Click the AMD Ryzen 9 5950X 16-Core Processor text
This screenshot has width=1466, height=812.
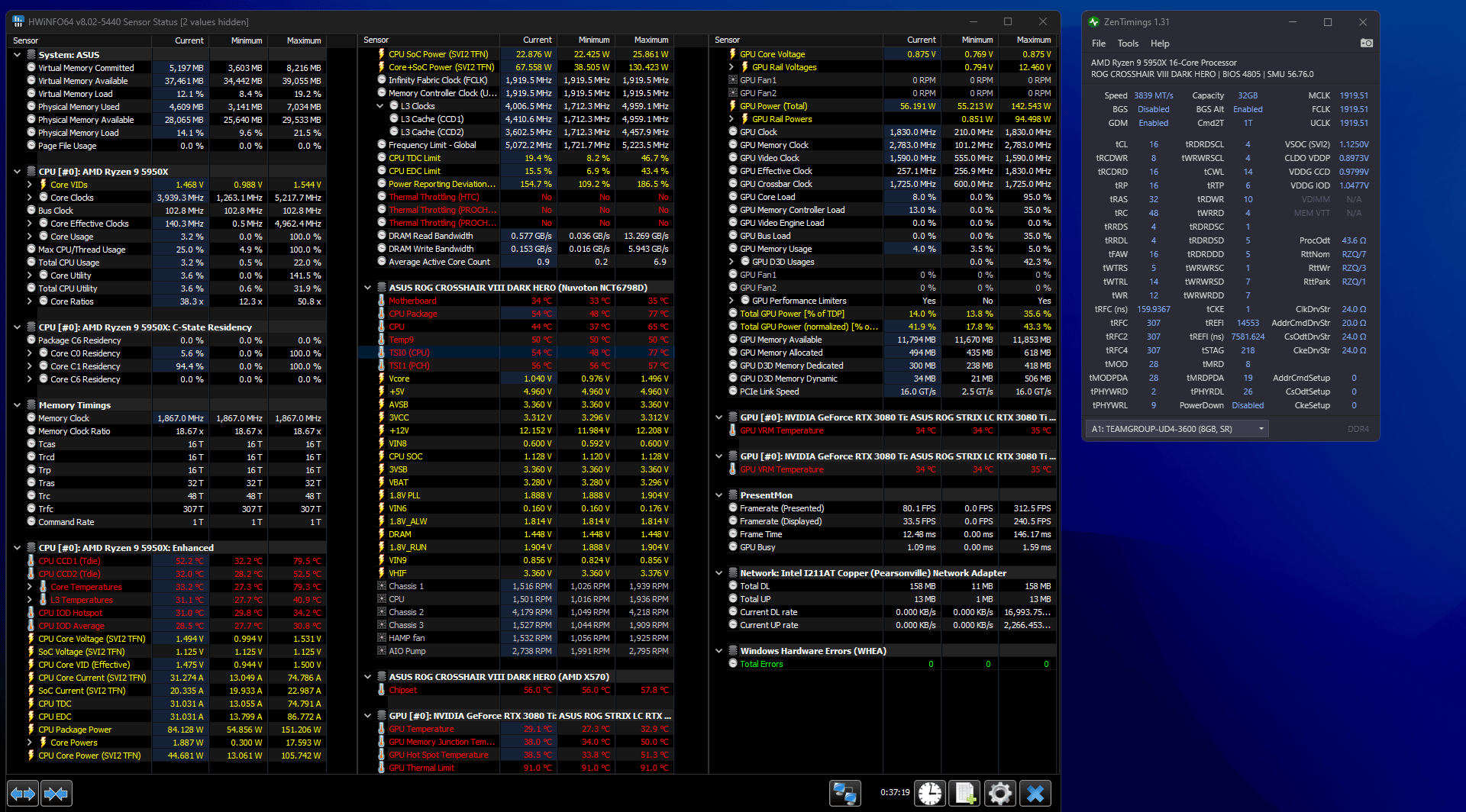(1164, 63)
